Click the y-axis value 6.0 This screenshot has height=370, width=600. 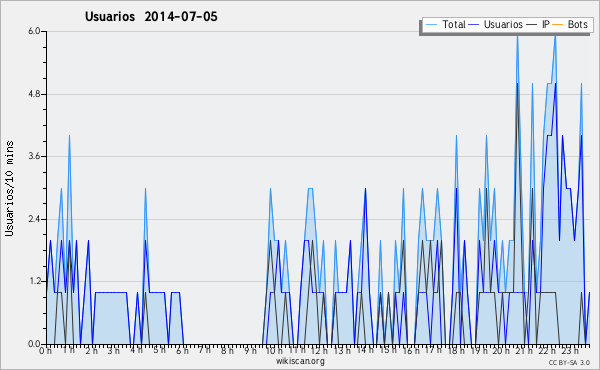34,31
